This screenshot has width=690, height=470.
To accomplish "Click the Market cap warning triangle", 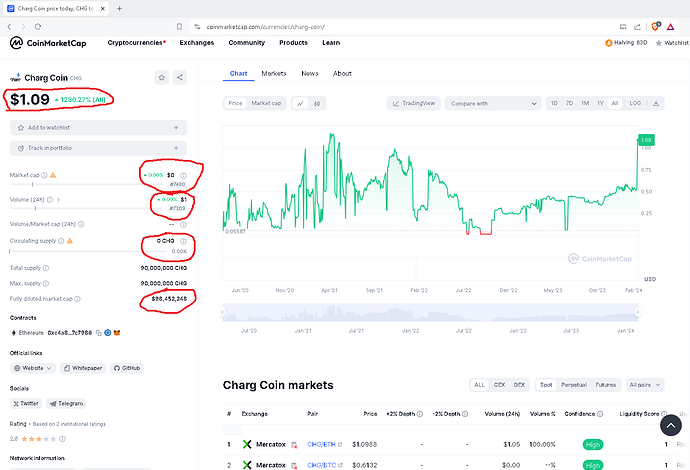I will coord(53,175).
